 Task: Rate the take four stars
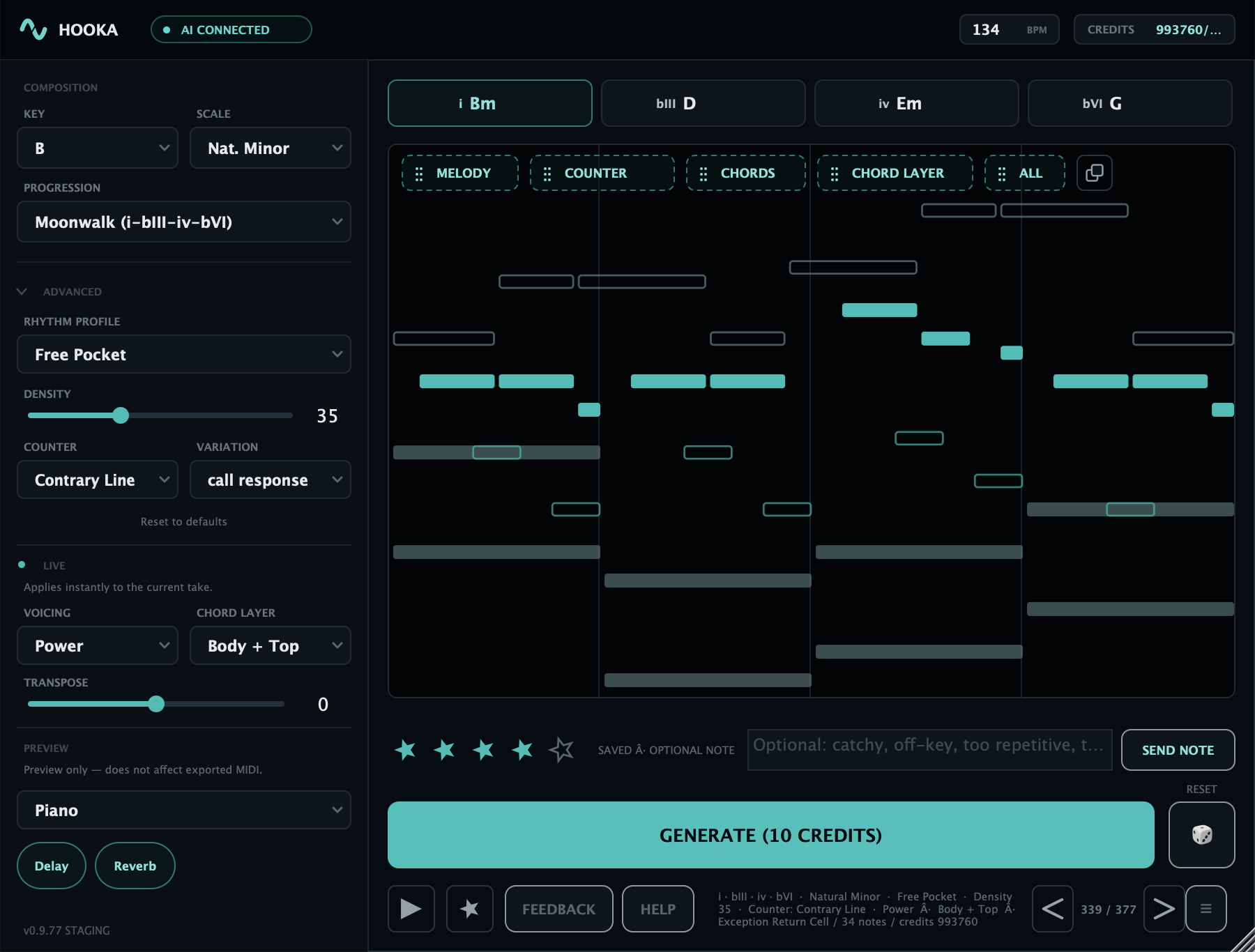(522, 750)
